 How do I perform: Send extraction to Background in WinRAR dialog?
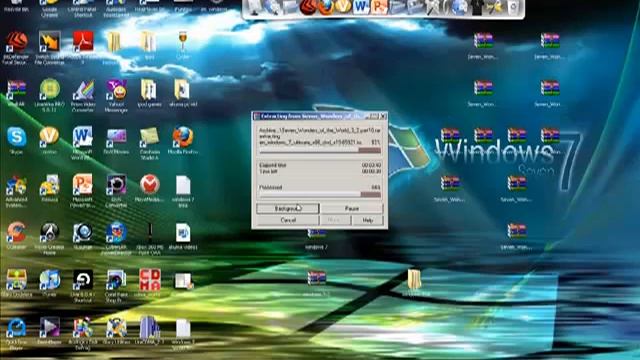coord(287,209)
